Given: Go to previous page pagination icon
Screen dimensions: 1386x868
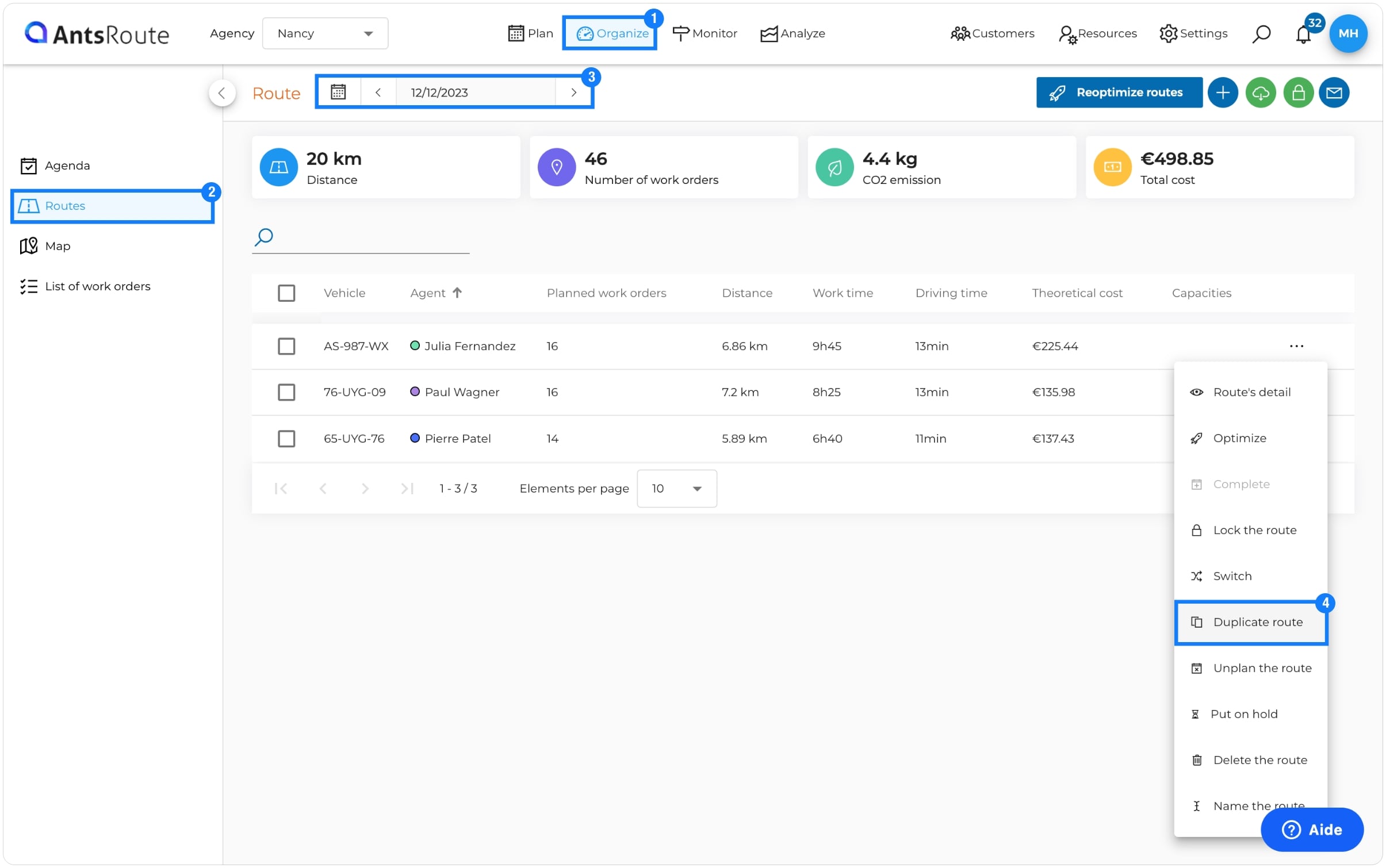Looking at the screenshot, I should pyautogui.click(x=323, y=489).
